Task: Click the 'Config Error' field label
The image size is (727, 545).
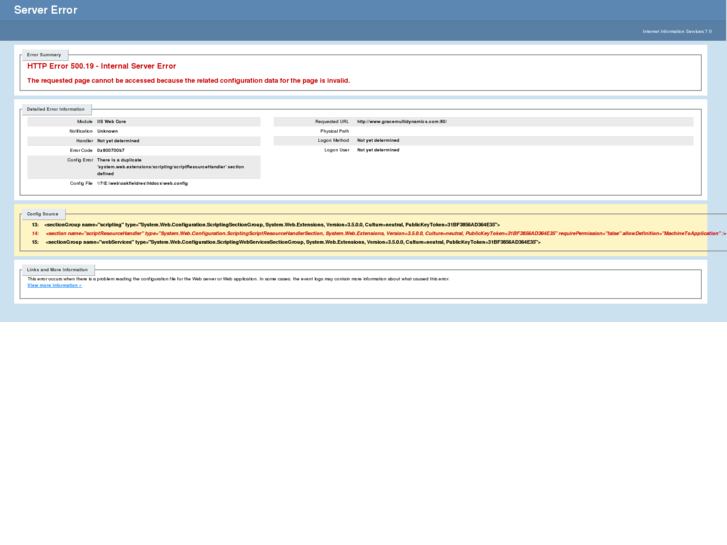Action: pyautogui.click(x=80, y=160)
